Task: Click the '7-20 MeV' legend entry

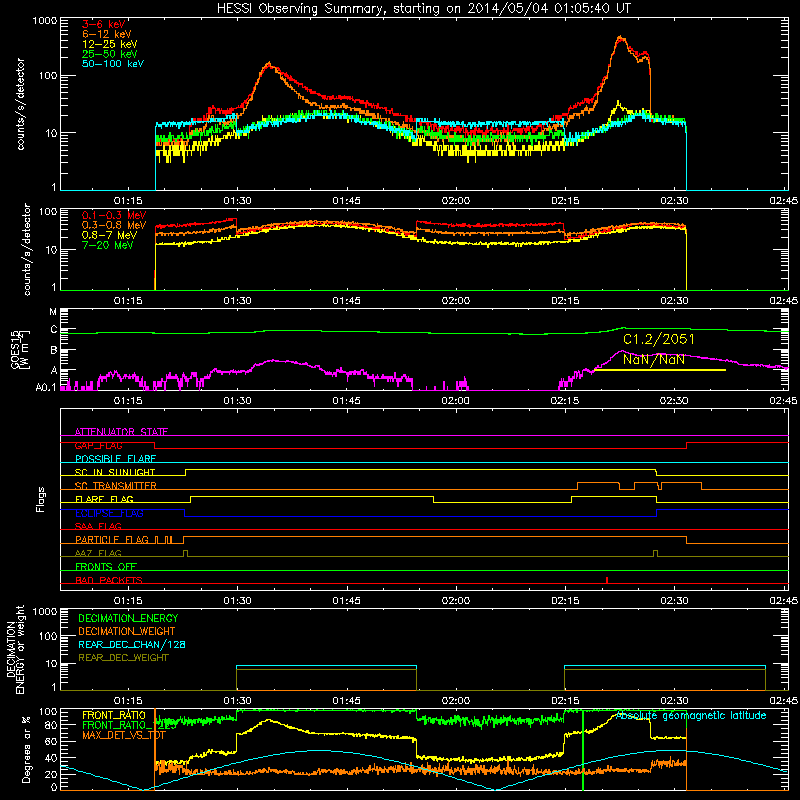Action: click(x=108, y=245)
